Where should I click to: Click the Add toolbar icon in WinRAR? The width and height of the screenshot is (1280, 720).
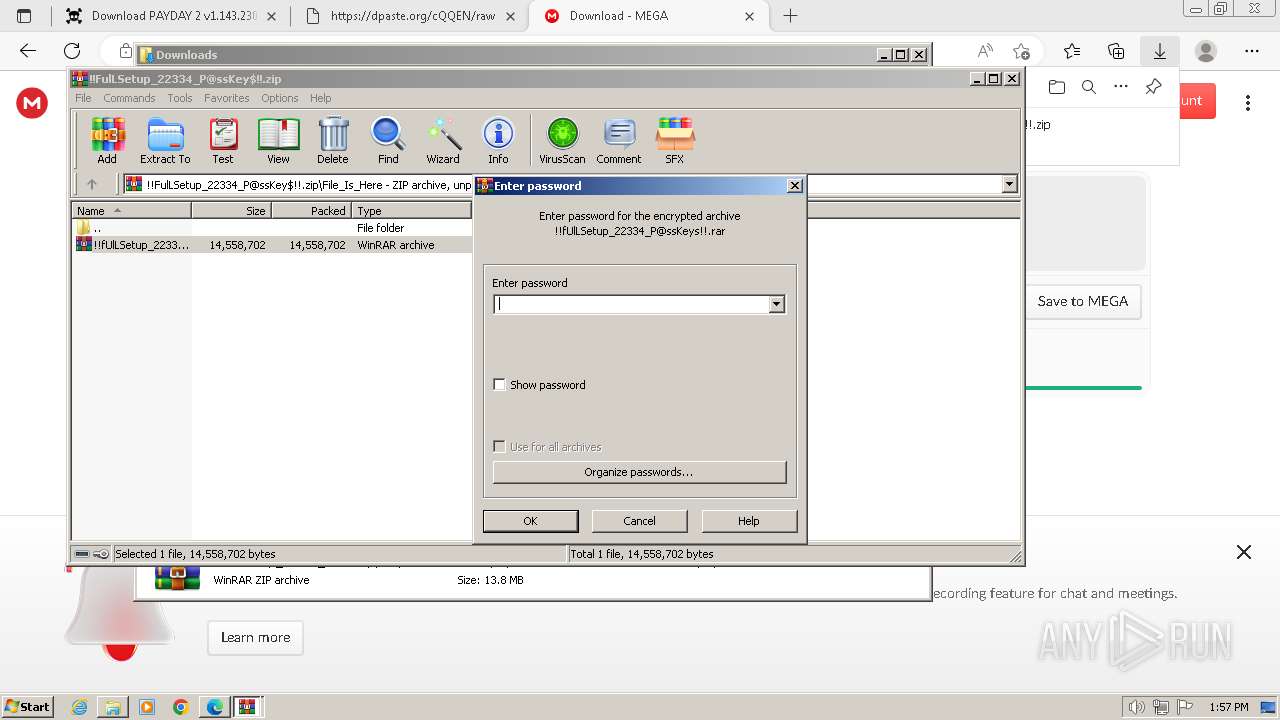pyautogui.click(x=107, y=140)
